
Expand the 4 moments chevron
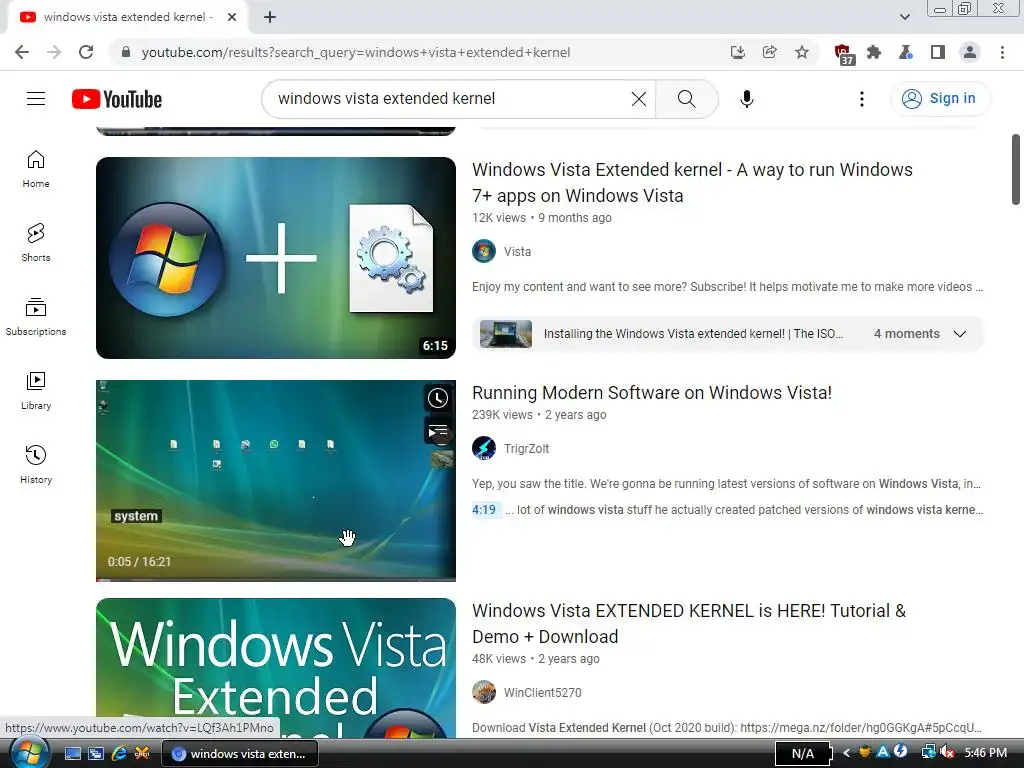[x=959, y=334]
